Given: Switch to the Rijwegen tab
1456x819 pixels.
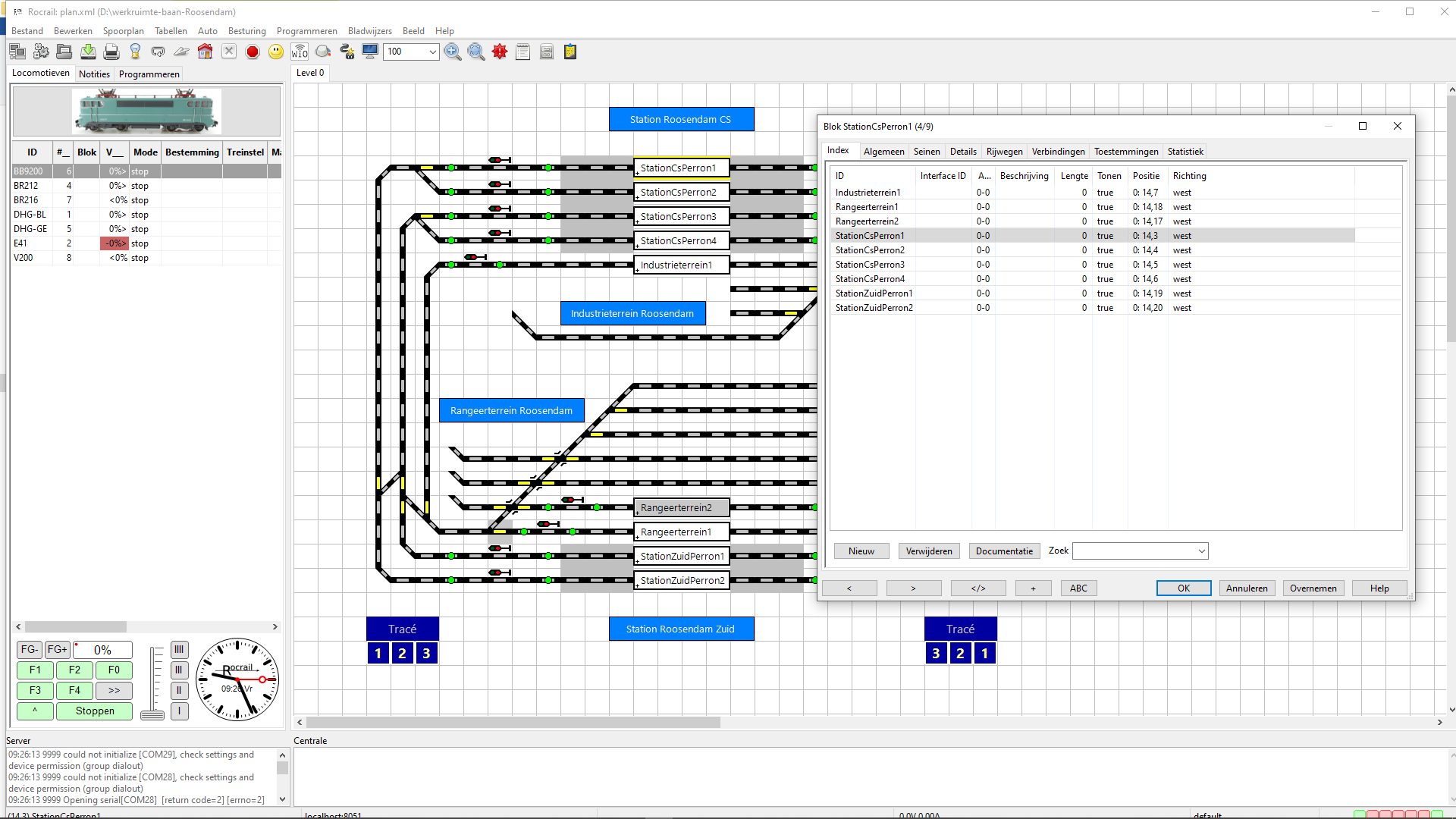Looking at the screenshot, I should pyautogui.click(x=1004, y=152).
